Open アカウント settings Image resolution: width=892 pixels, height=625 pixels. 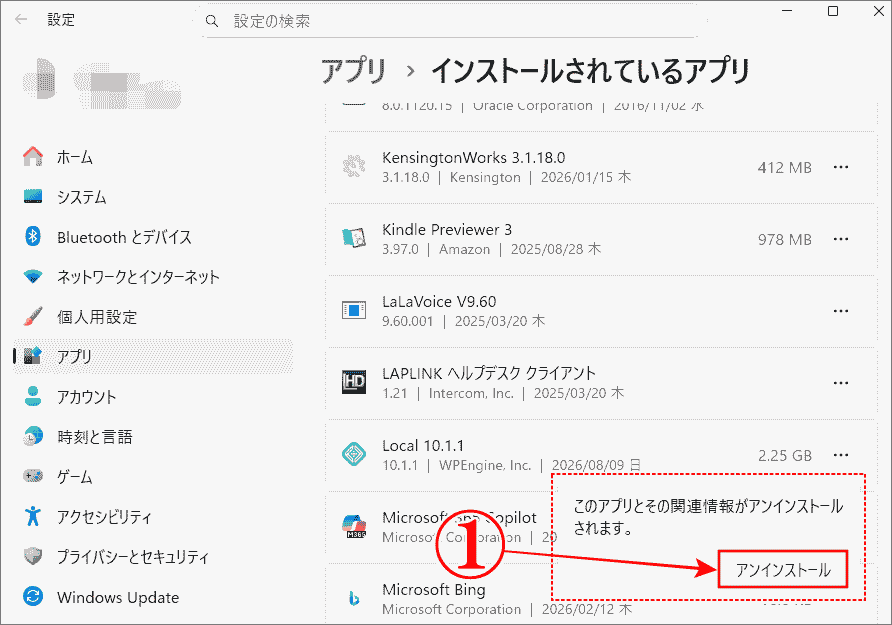pyautogui.click(x=152, y=397)
